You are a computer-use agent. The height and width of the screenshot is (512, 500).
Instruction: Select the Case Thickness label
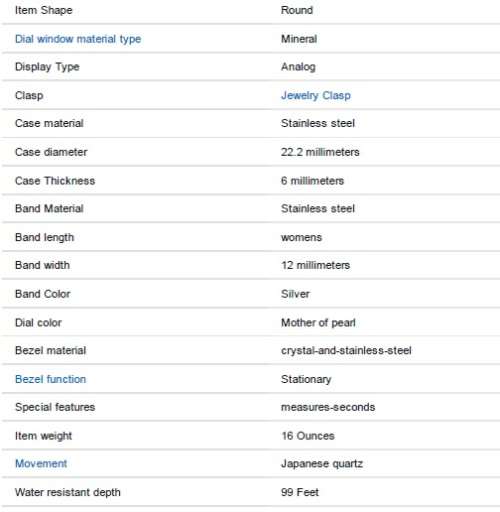tap(55, 181)
